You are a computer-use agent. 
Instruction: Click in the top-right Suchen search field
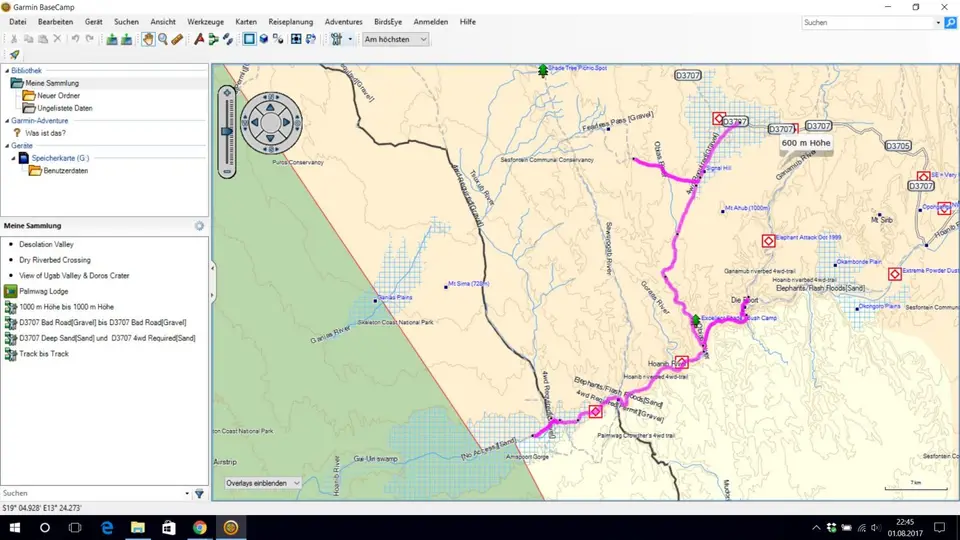coord(868,23)
